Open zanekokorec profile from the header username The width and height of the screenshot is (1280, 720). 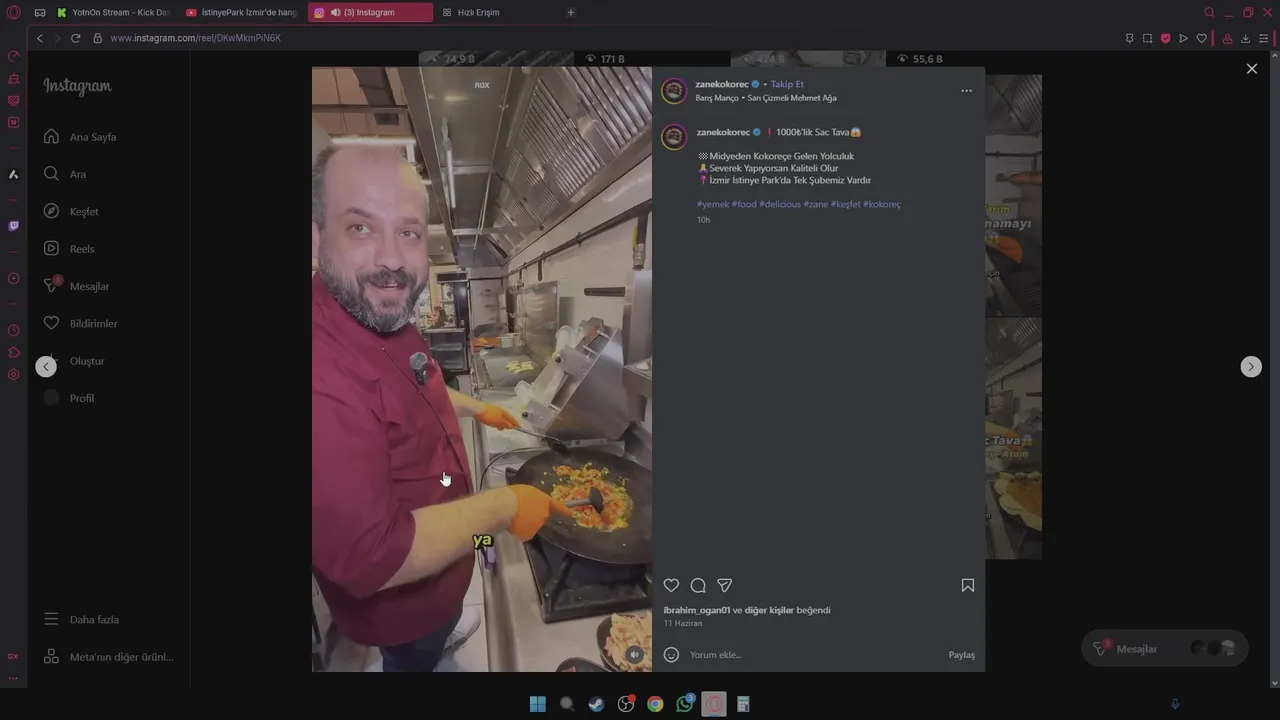(722, 84)
